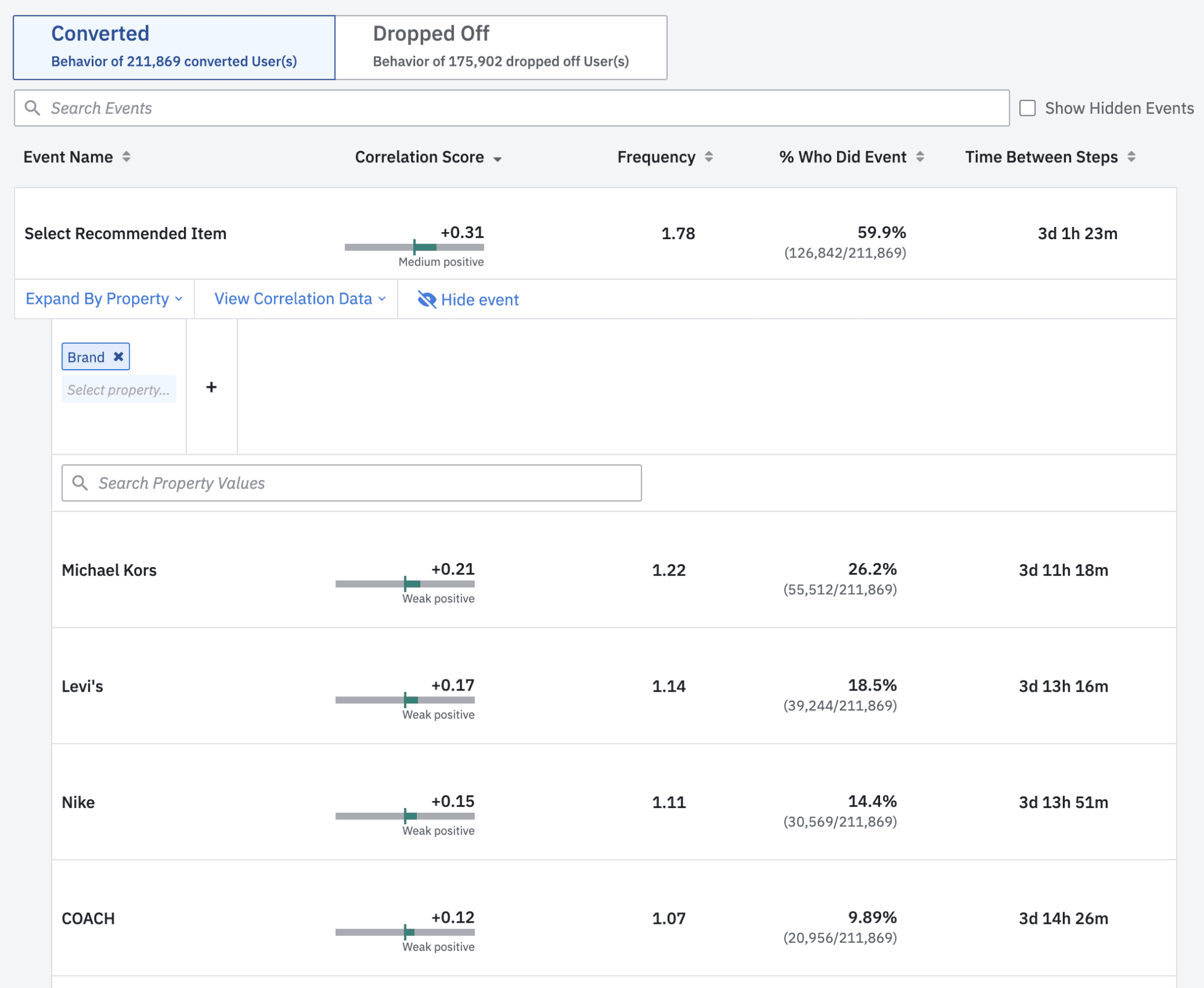
Task: Open the View Correlation Data dropdown
Action: [297, 299]
